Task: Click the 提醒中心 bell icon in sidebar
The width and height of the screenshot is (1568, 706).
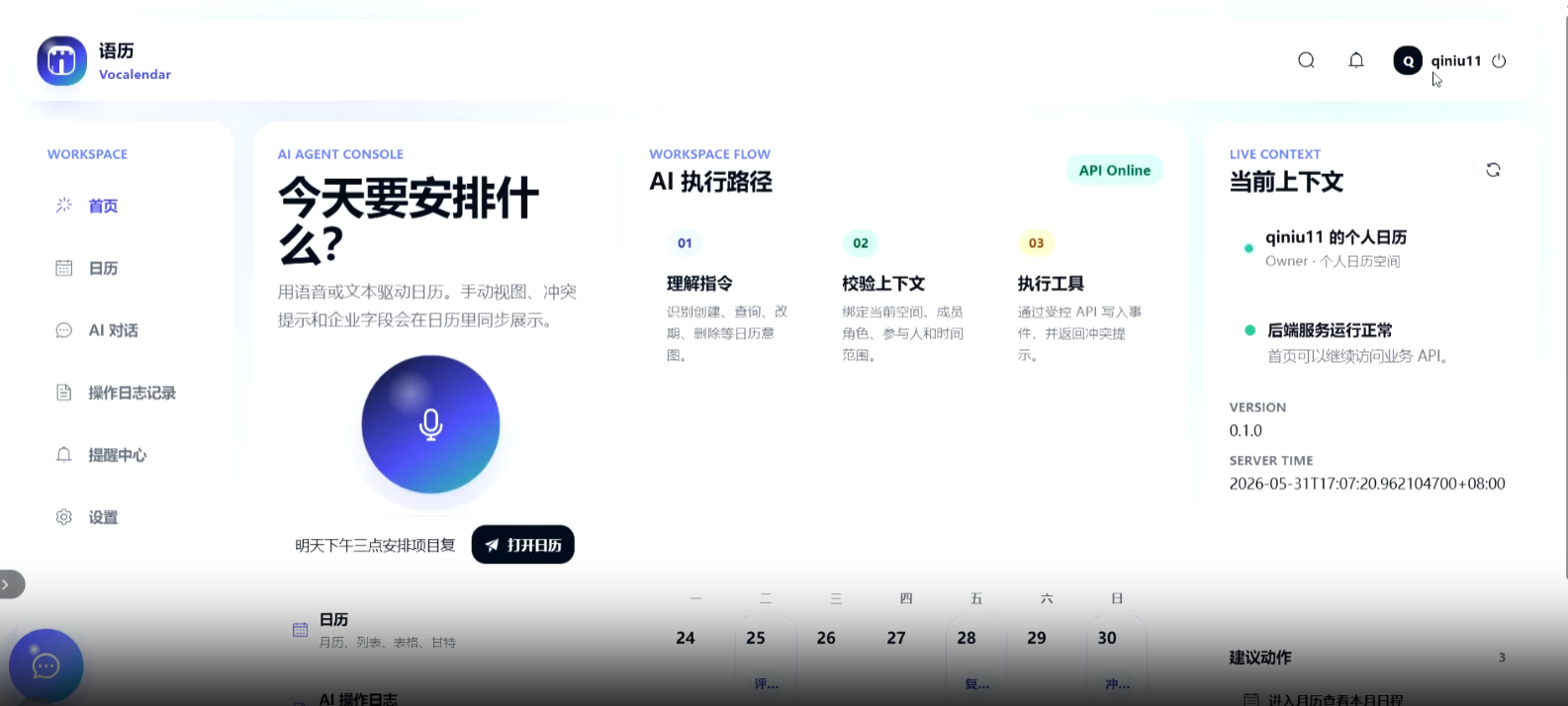Action: point(64,455)
